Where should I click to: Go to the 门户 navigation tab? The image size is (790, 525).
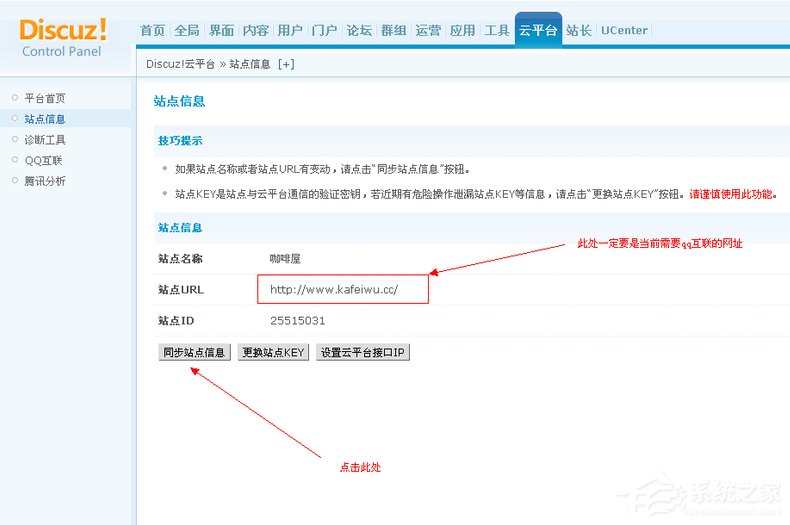pos(324,30)
